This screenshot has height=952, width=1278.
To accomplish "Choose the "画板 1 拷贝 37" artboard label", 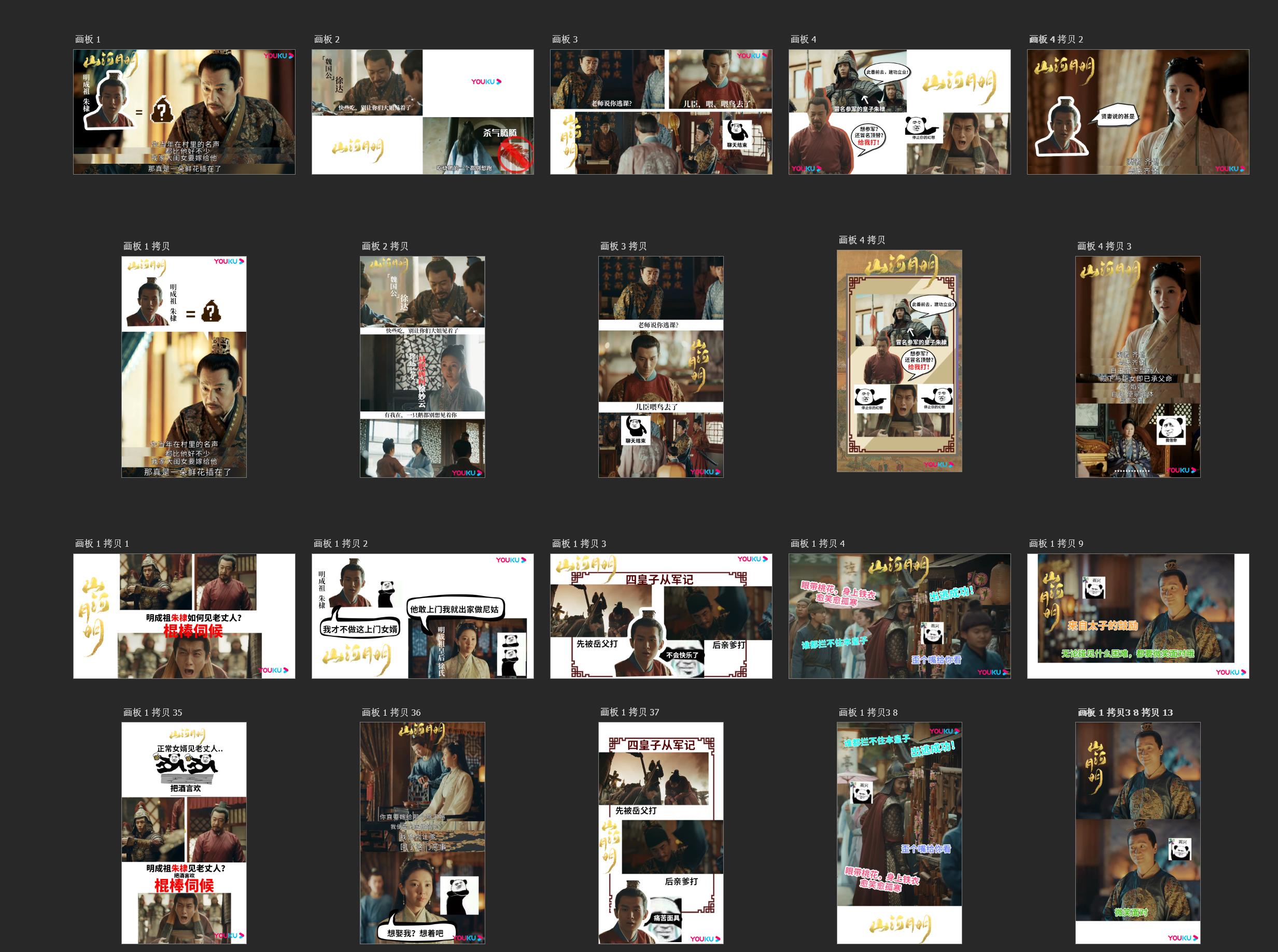I will click(630, 712).
